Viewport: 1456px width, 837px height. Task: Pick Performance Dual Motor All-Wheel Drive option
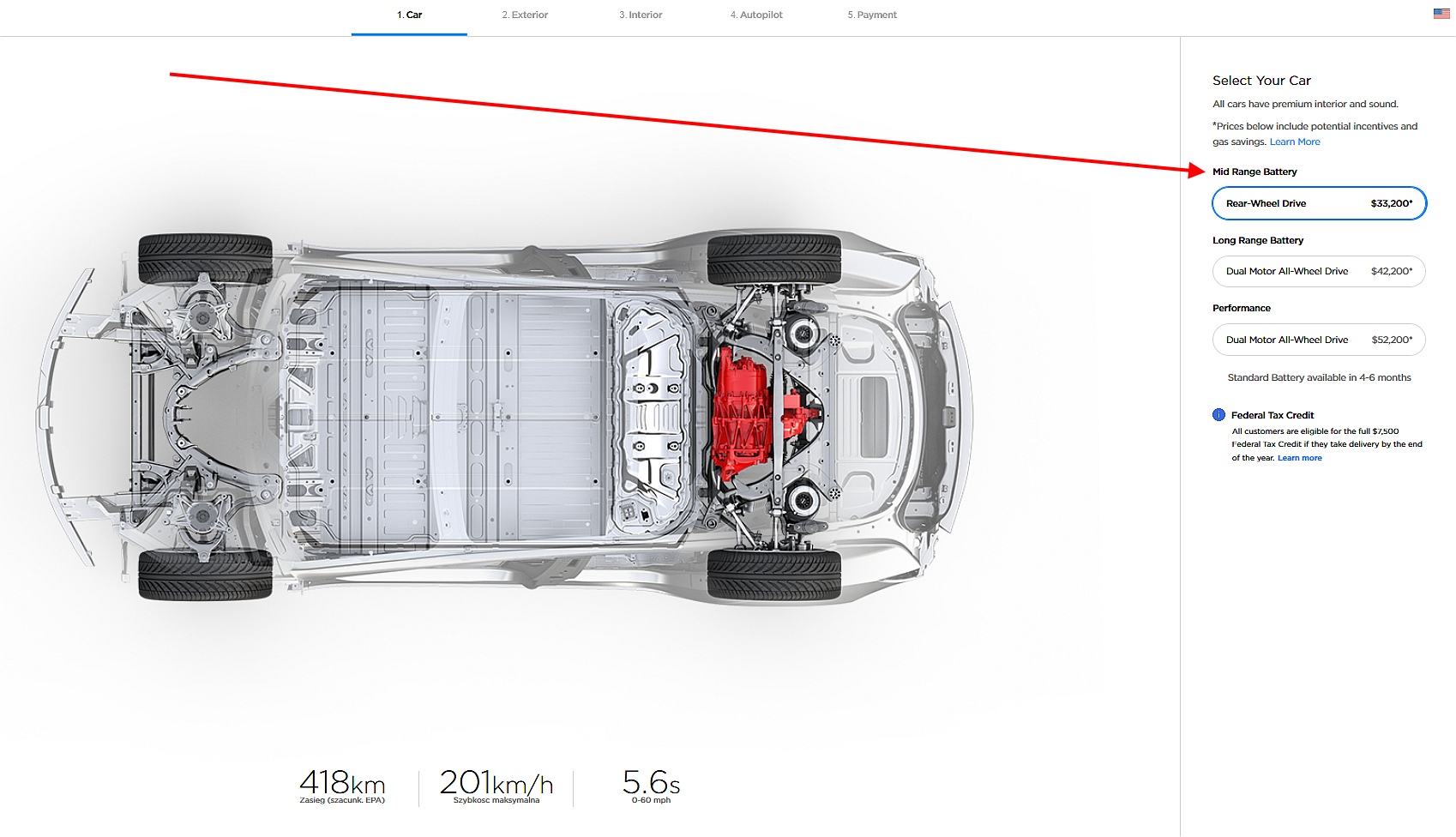[1319, 340]
